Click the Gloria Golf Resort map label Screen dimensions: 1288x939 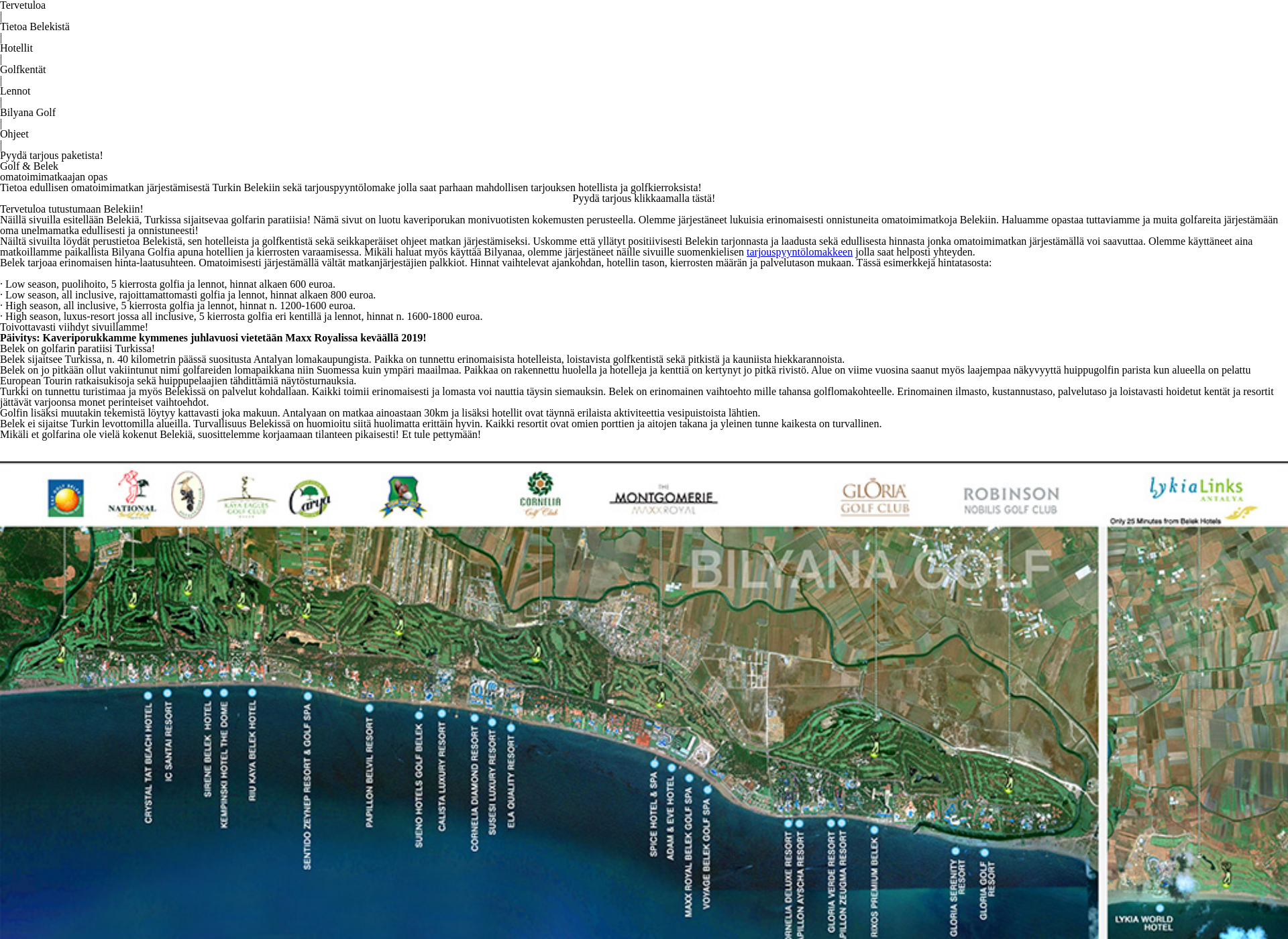(x=987, y=891)
